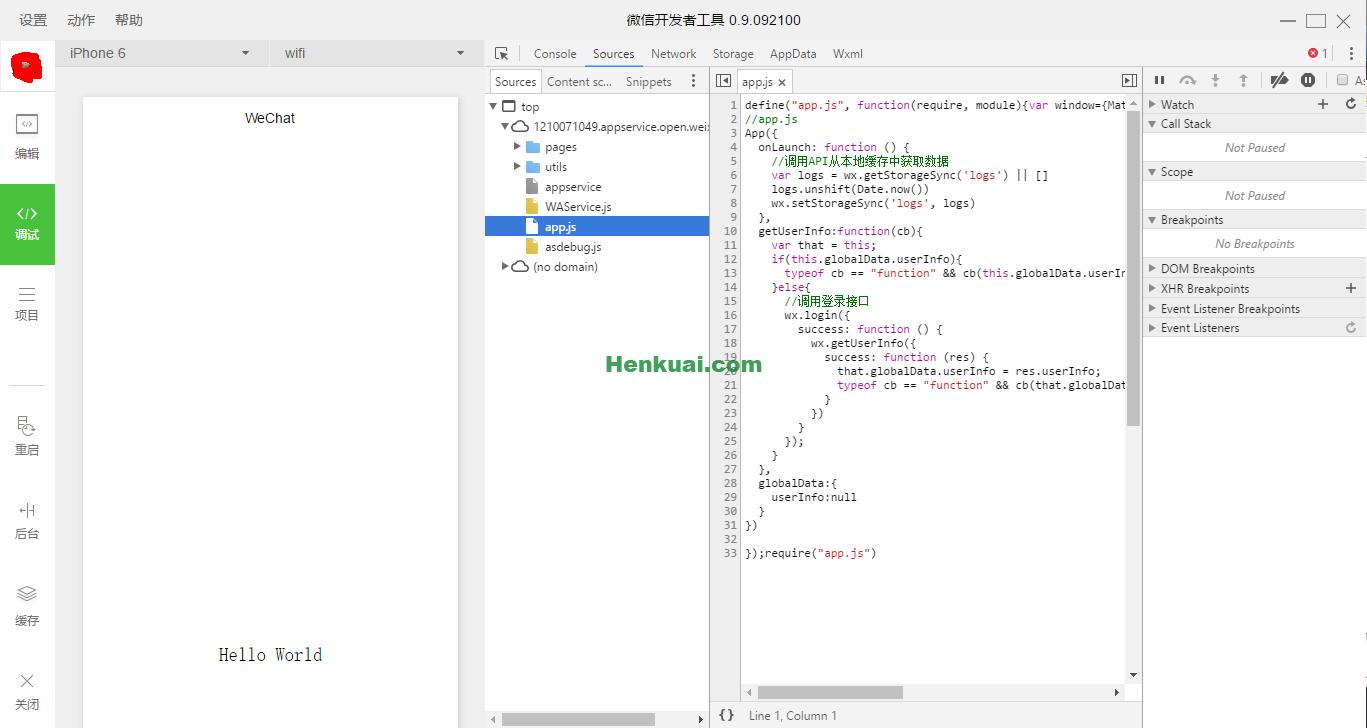
Task: Close the app.js editor tab
Action: [782, 82]
